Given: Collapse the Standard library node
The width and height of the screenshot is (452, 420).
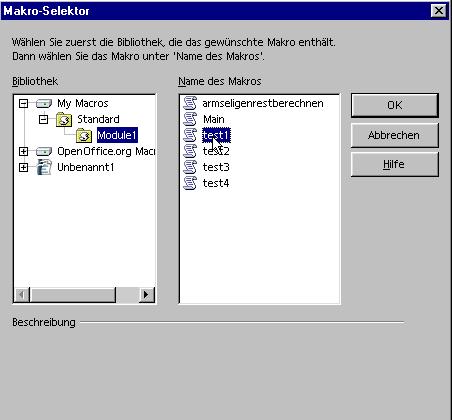Looking at the screenshot, I should pyautogui.click(x=43, y=119).
